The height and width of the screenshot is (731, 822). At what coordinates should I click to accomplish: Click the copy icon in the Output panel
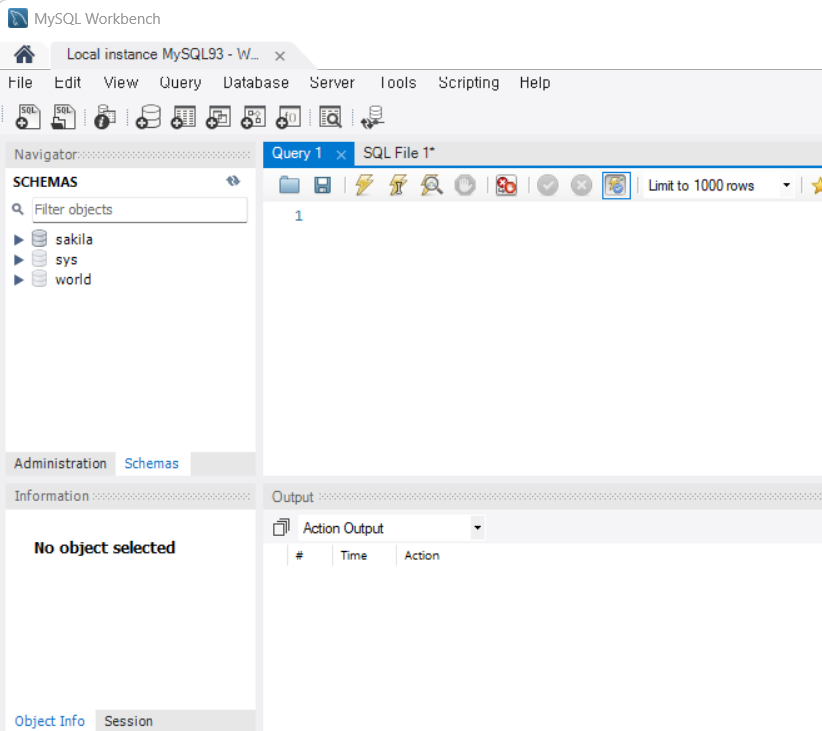click(282, 527)
